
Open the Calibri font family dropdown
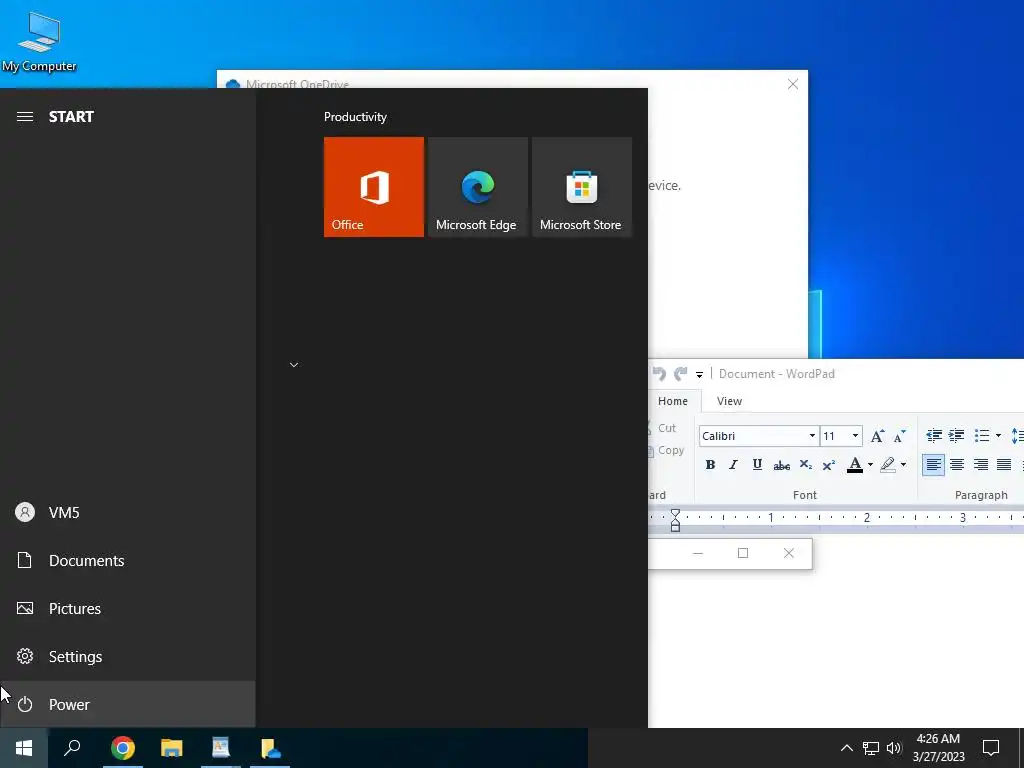click(x=812, y=436)
